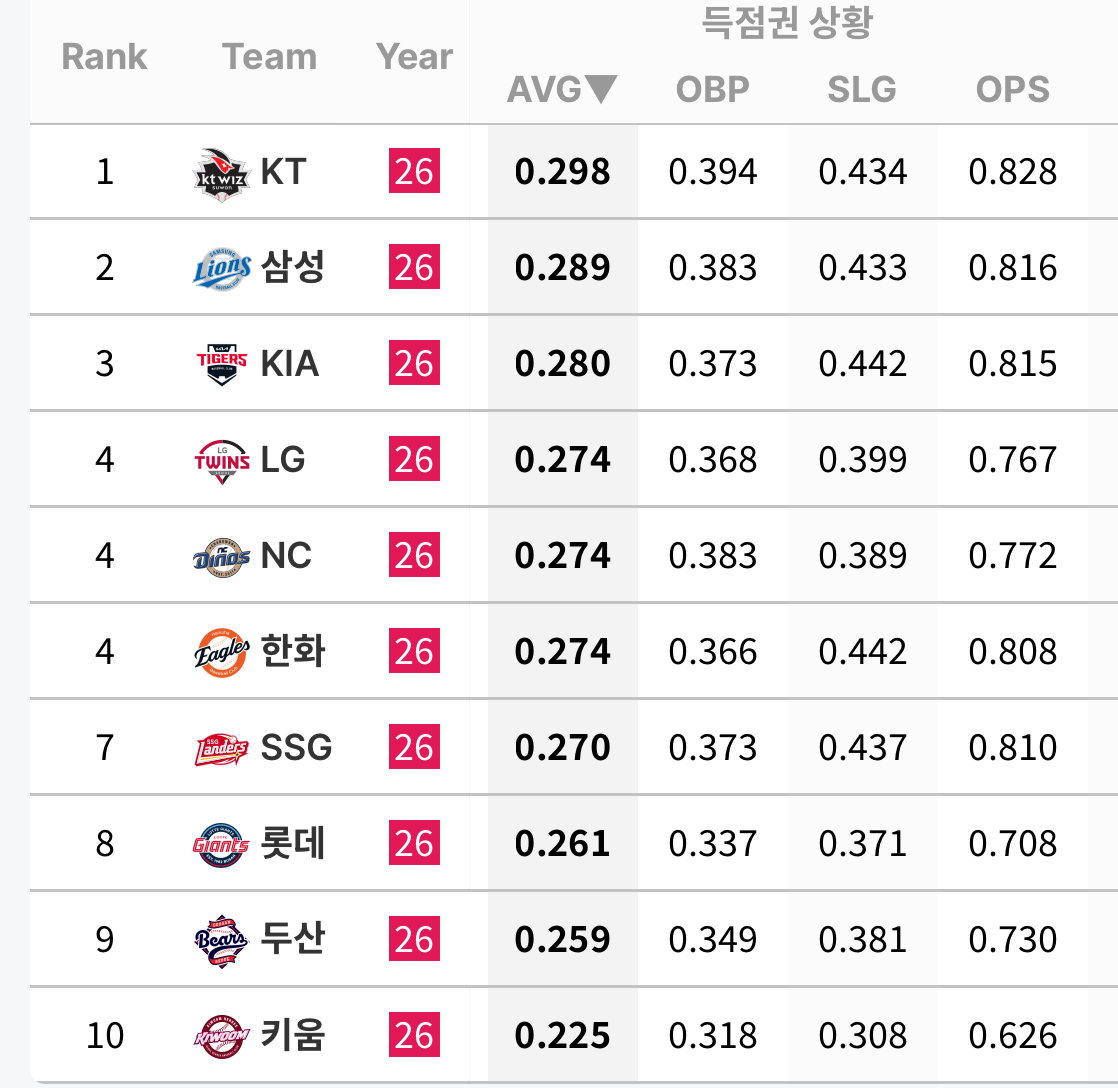Click the KIA Tigers team logo
Image resolution: width=1118 pixels, height=1088 pixels.
(222, 364)
